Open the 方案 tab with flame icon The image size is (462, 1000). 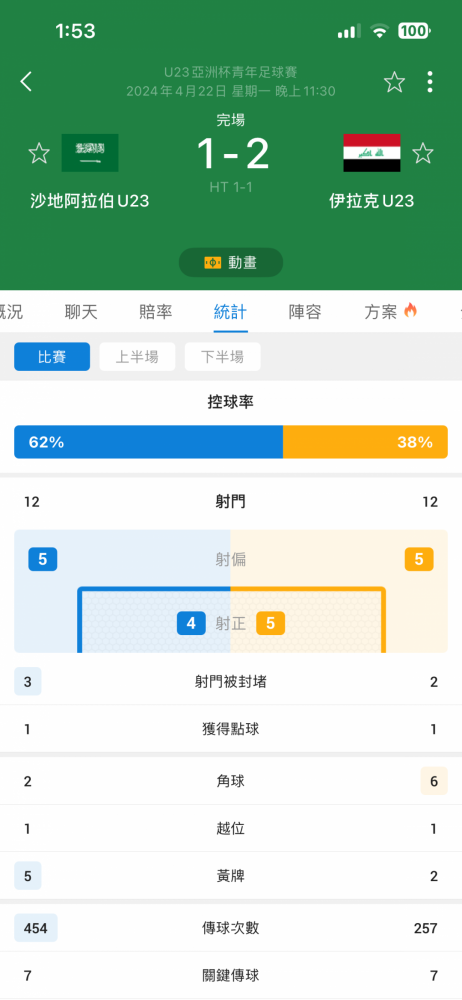[x=391, y=312]
